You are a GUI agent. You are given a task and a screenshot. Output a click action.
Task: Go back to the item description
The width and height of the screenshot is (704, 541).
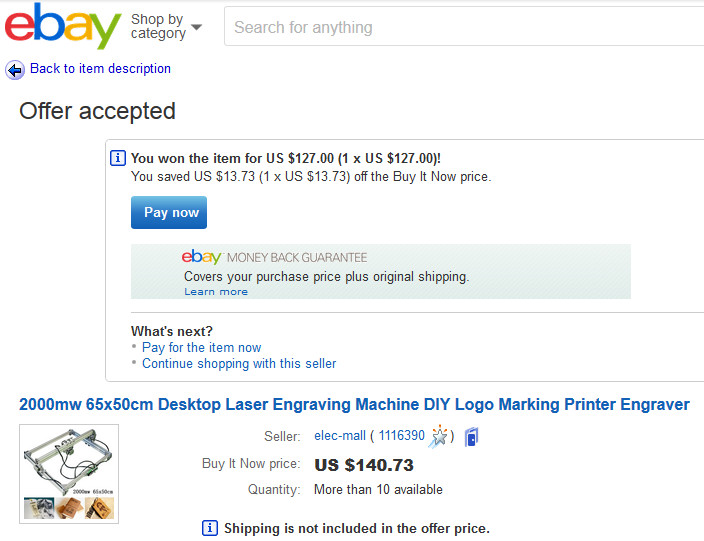point(100,68)
